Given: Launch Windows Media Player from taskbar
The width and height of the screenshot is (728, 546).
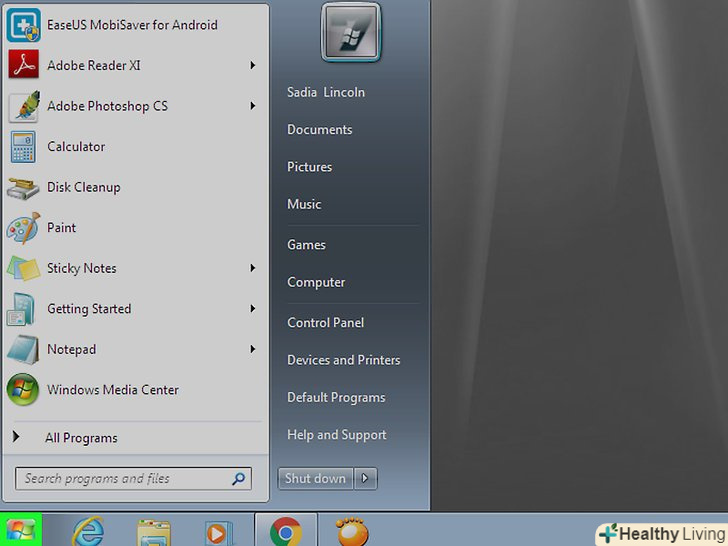Looking at the screenshot, I should [218, 533].
